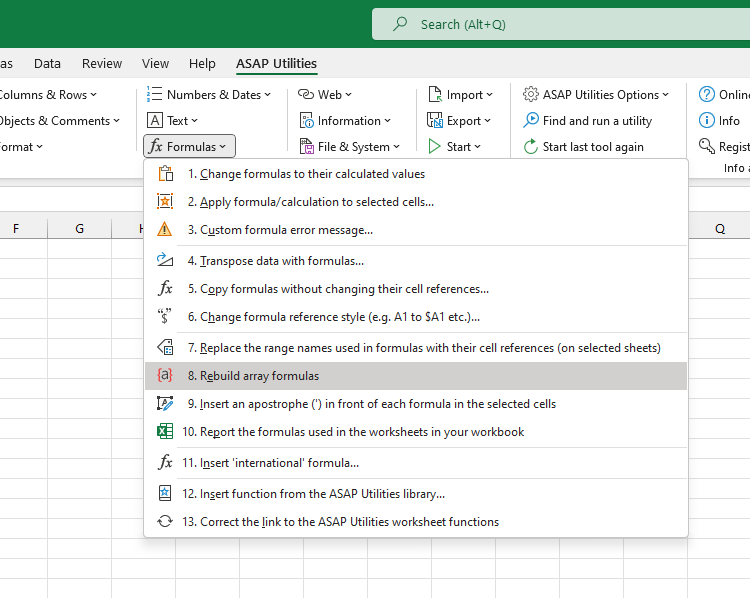Click the green Start last tool again icon
The width and height of the screenshot is (750, 598).
530,146
